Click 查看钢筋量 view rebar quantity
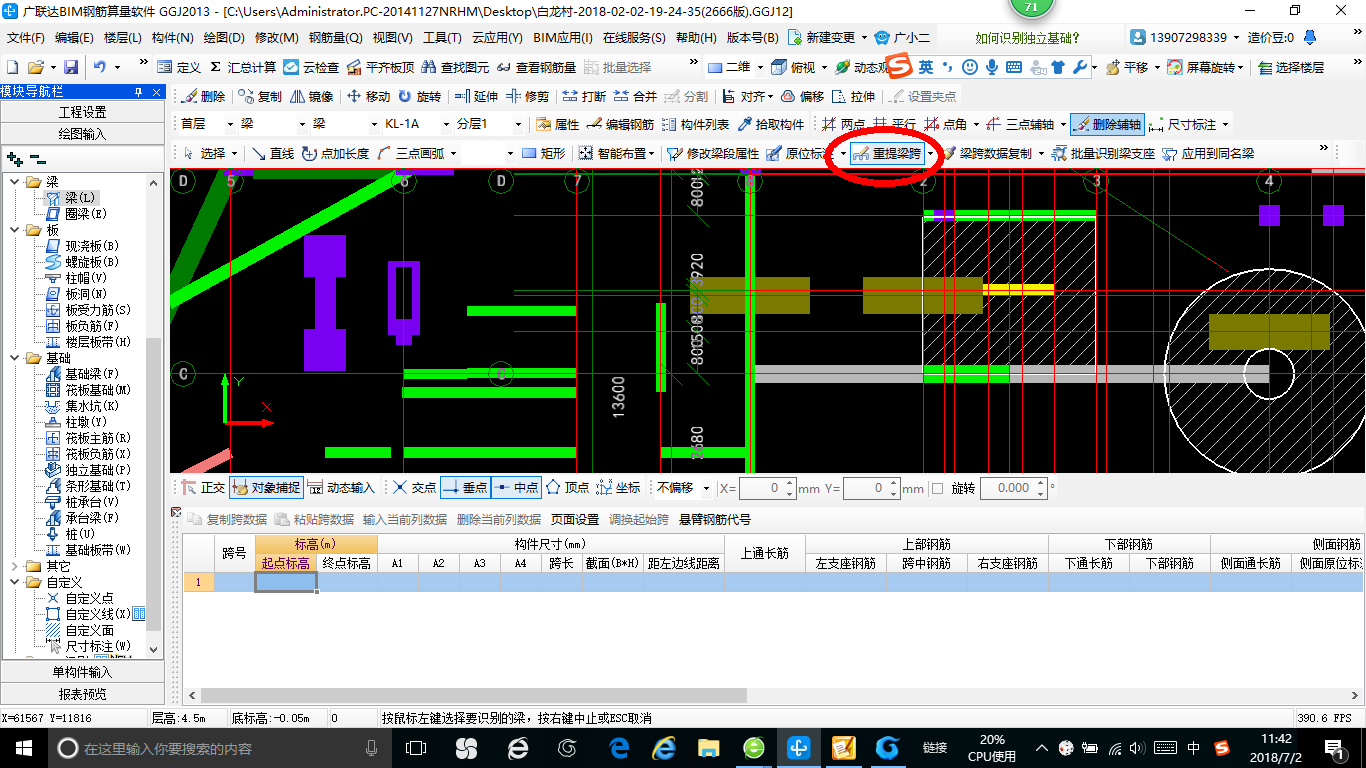1366x768 pixels. point(537,67)
